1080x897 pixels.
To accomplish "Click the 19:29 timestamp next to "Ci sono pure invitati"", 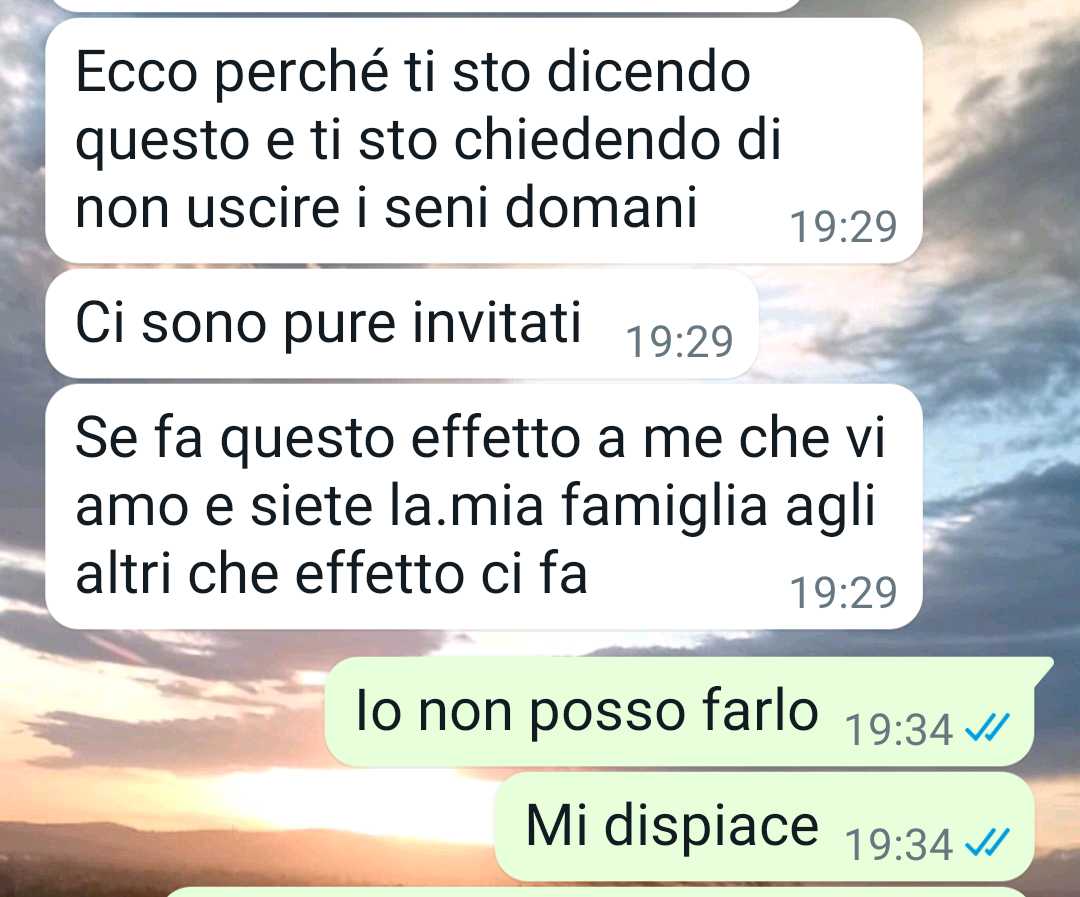I will point(679,342).
